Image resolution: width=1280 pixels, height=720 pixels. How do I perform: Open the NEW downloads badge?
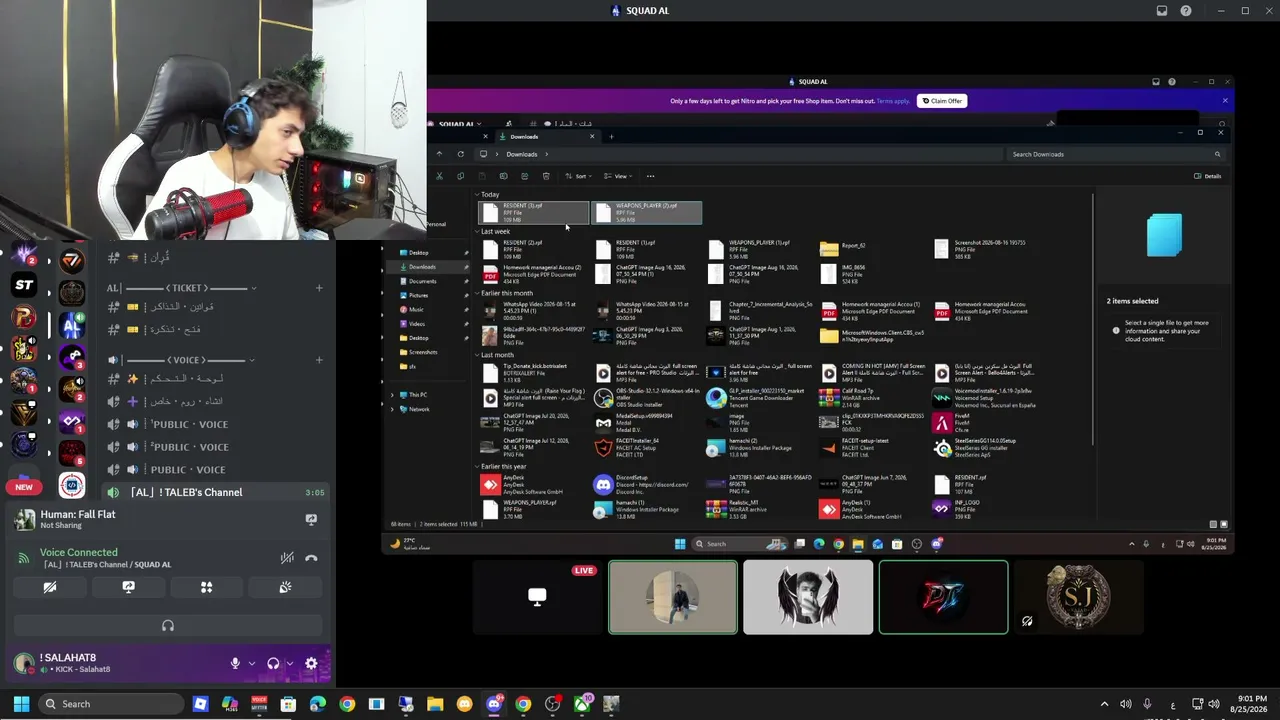click(24, 487)
